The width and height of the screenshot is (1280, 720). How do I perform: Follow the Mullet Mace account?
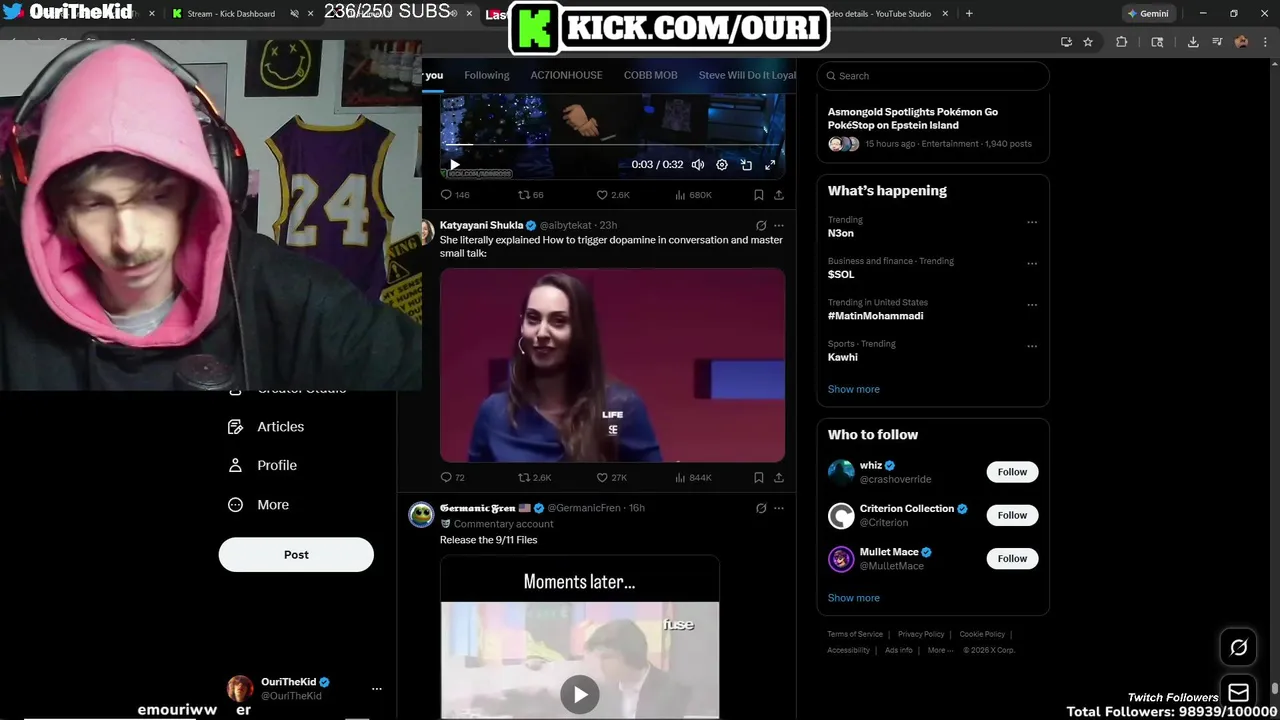click(x=1012, y=558)
